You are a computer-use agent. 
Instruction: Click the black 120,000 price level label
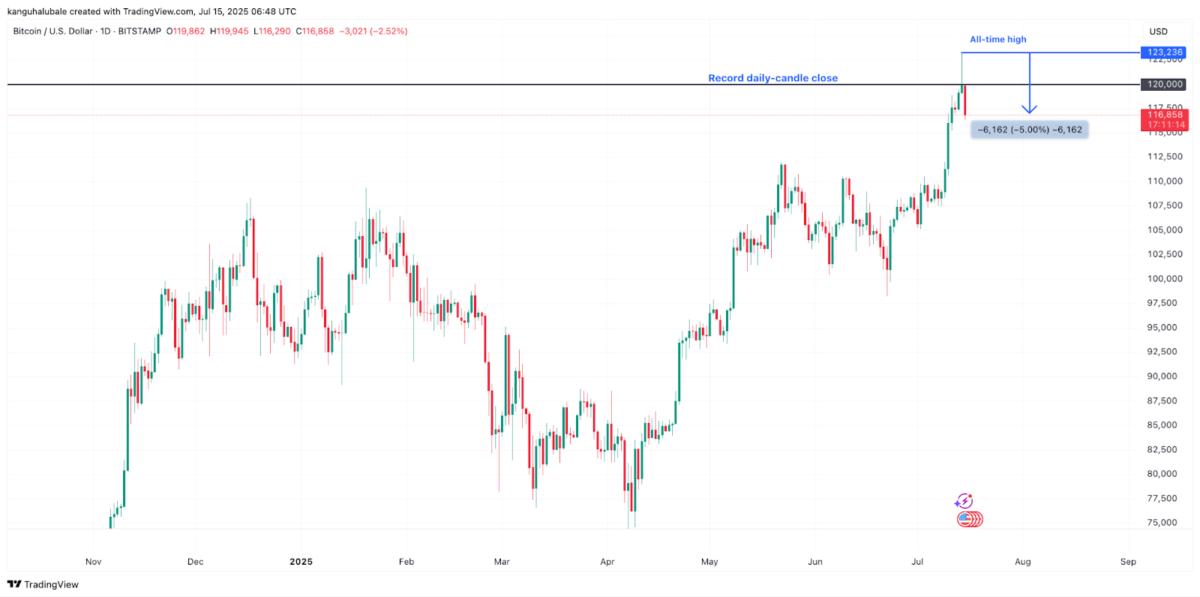pyautogui.click(x=1165, y=85)
